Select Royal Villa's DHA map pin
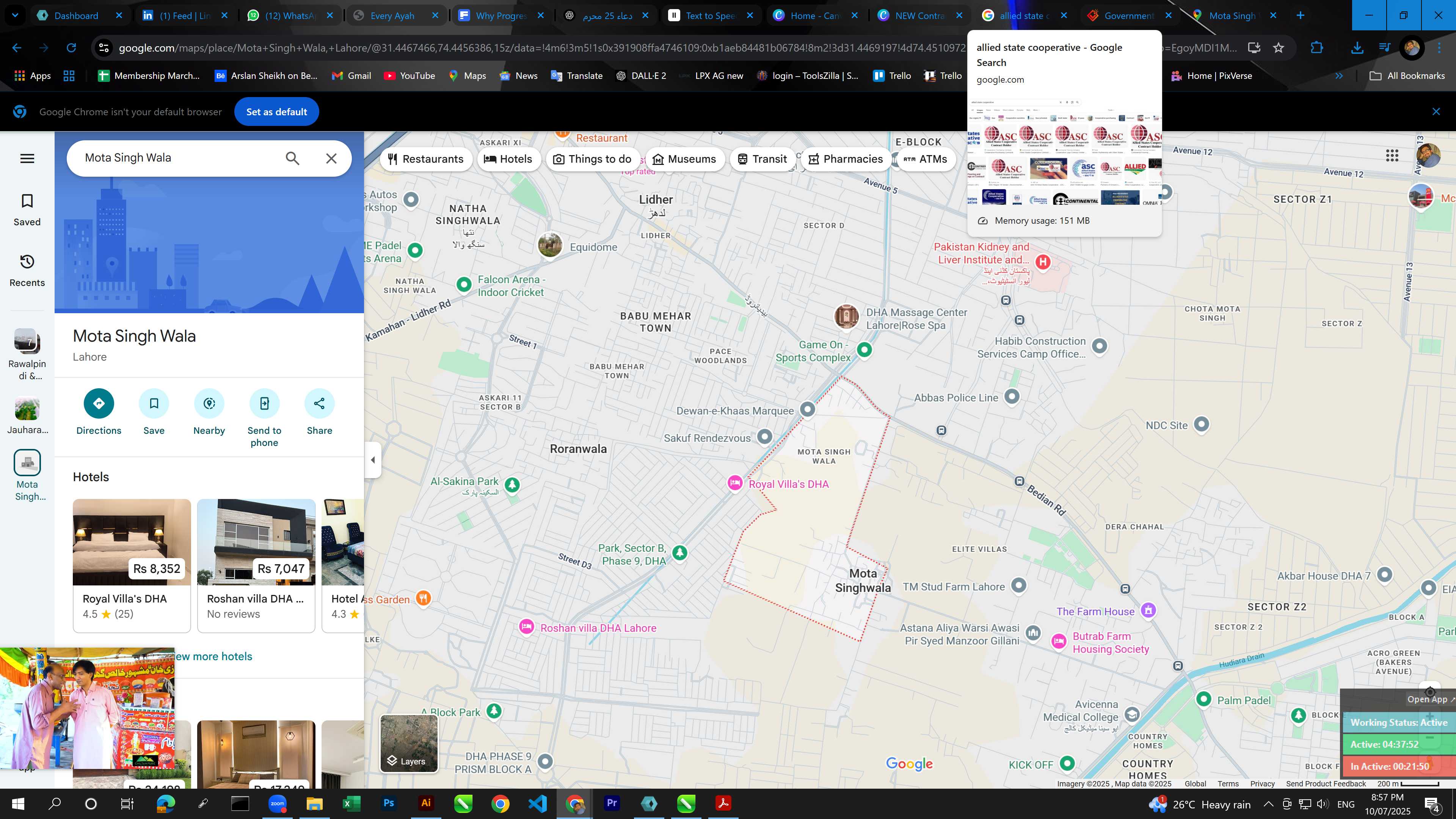 click(735, 483)
